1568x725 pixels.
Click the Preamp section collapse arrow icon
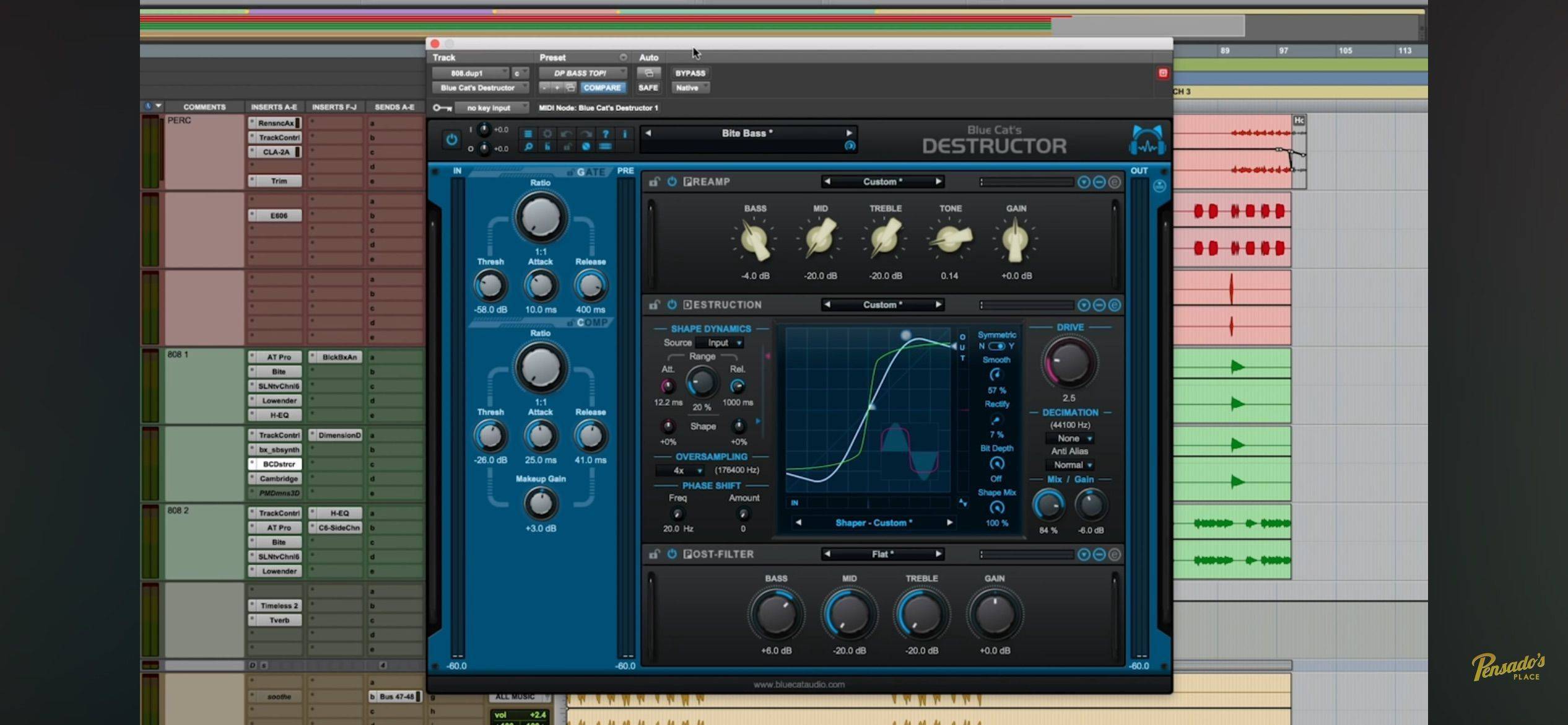[x=1084, y=182]
